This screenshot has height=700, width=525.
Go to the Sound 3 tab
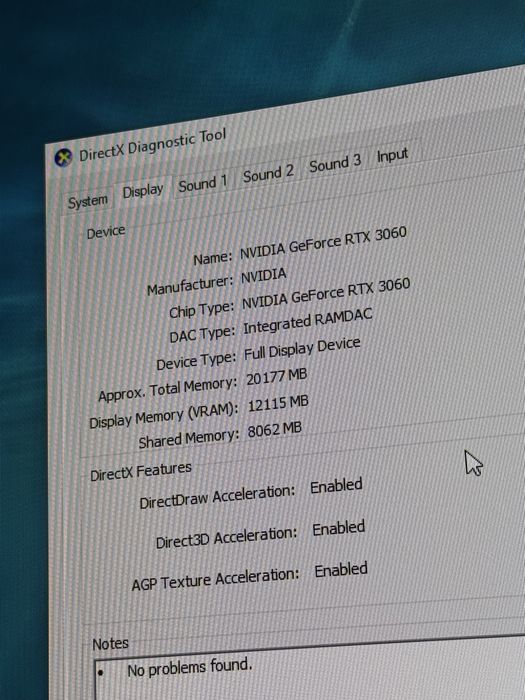coord(335,163)
